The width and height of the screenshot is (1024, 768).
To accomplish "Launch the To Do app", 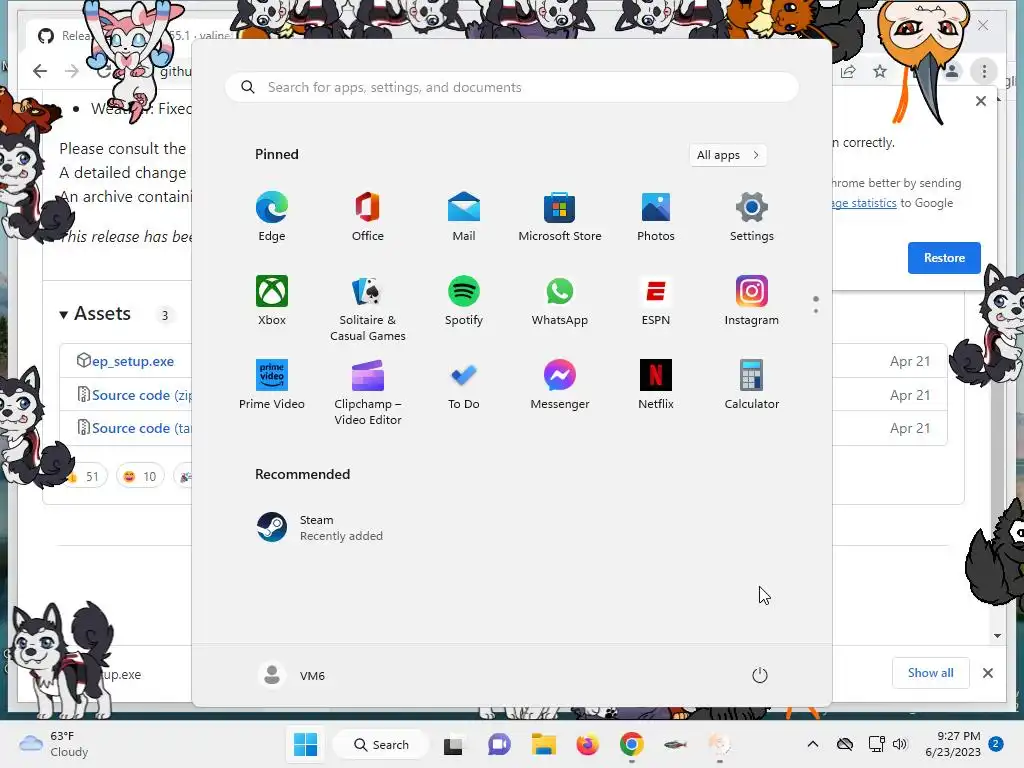I will click(x=464, y=385).
